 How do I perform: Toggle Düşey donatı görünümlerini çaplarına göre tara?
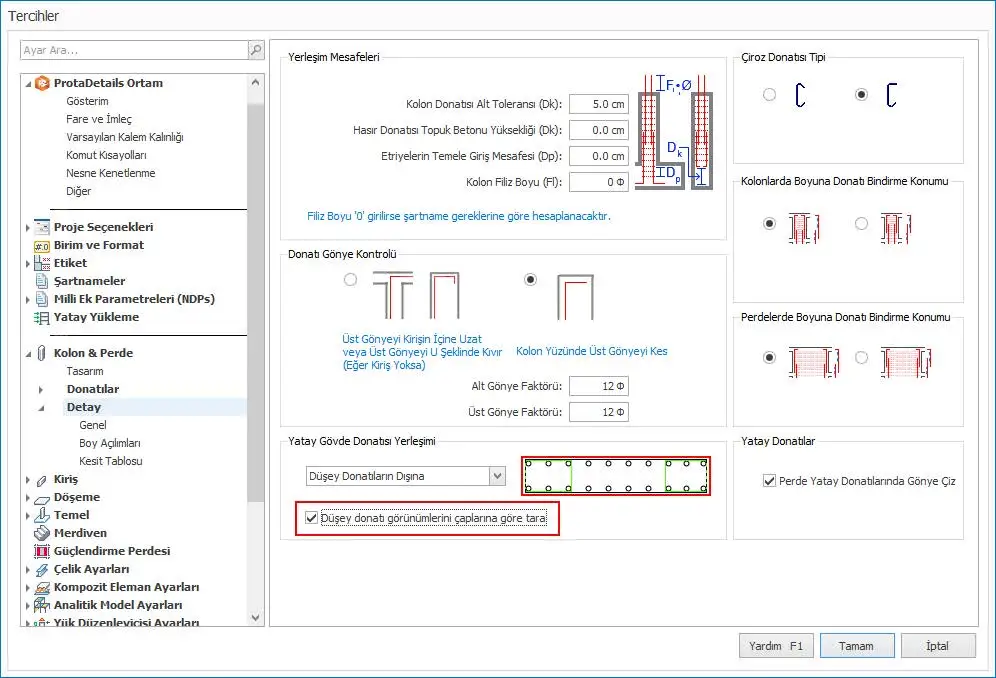pos(312,519)
